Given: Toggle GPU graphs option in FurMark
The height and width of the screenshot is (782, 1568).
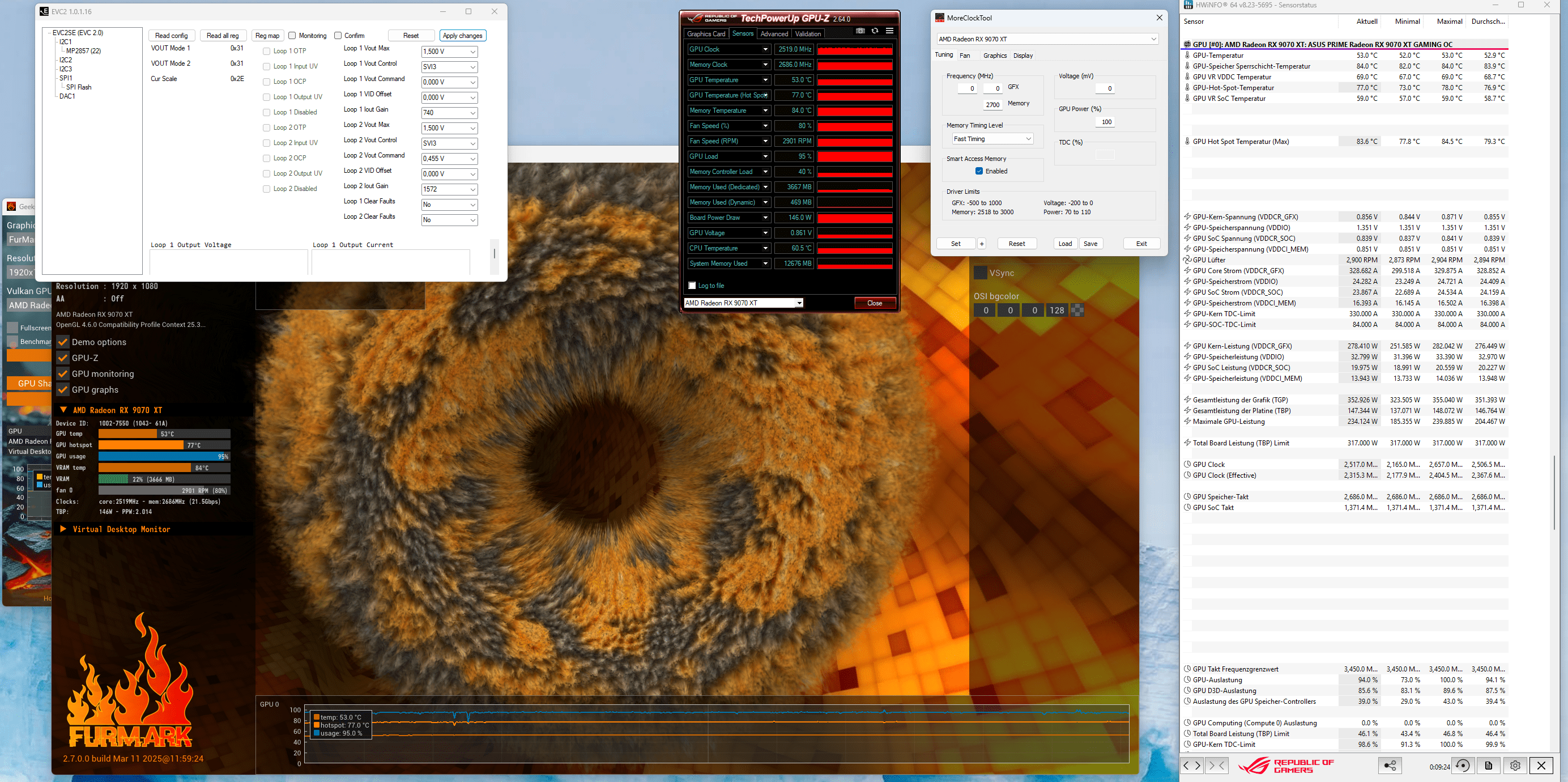Looking at the screenshot, I should pyautogui.click(x=63, y=390).
